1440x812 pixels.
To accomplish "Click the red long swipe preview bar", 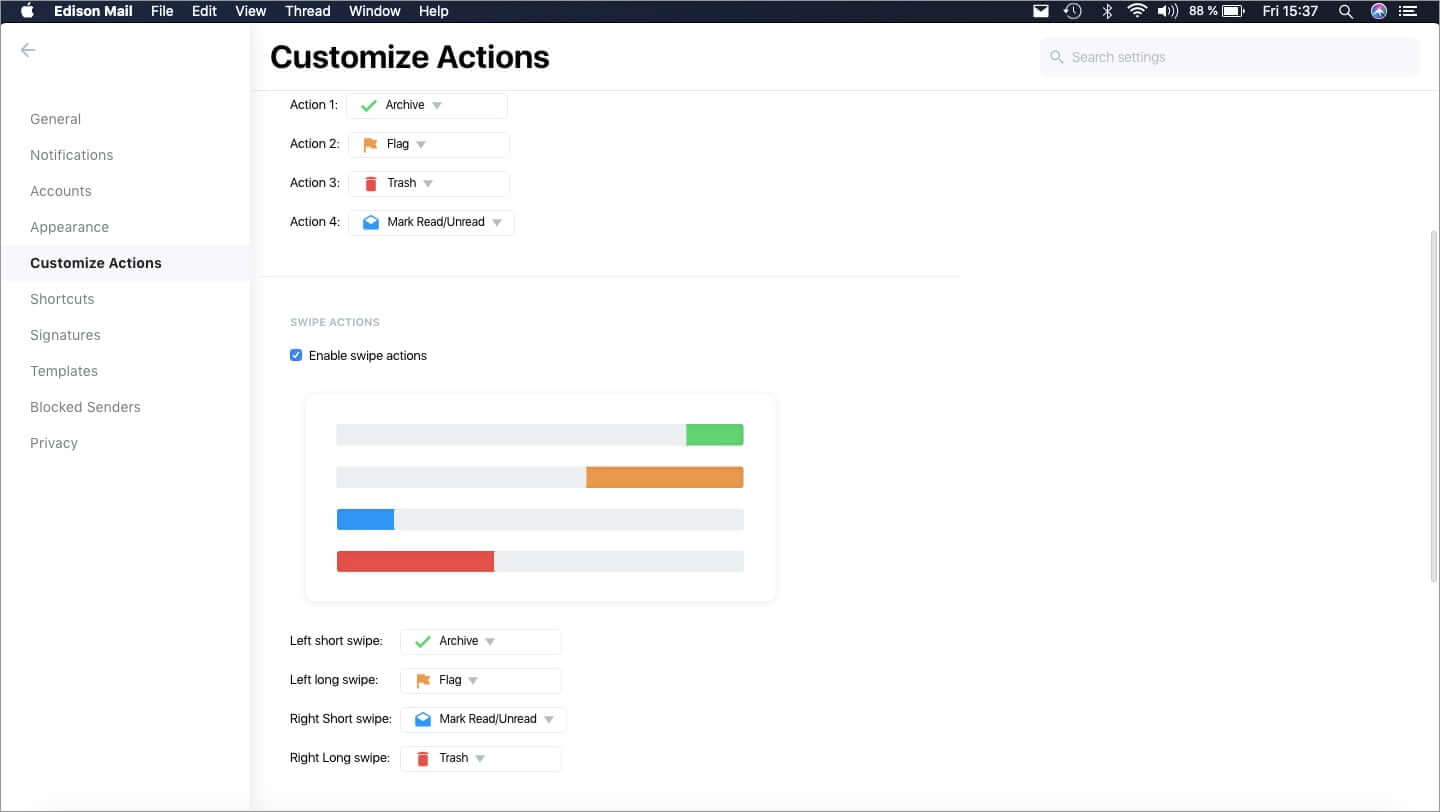I will click(415, 561).
